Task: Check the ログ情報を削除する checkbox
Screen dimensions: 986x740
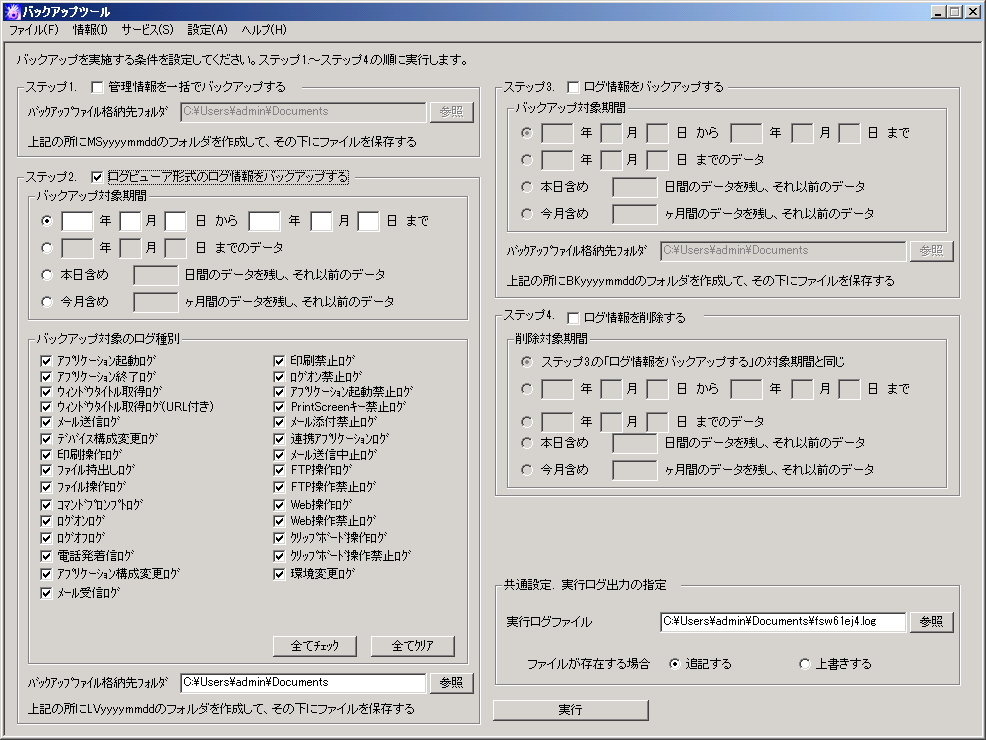Action: point(574,318)
